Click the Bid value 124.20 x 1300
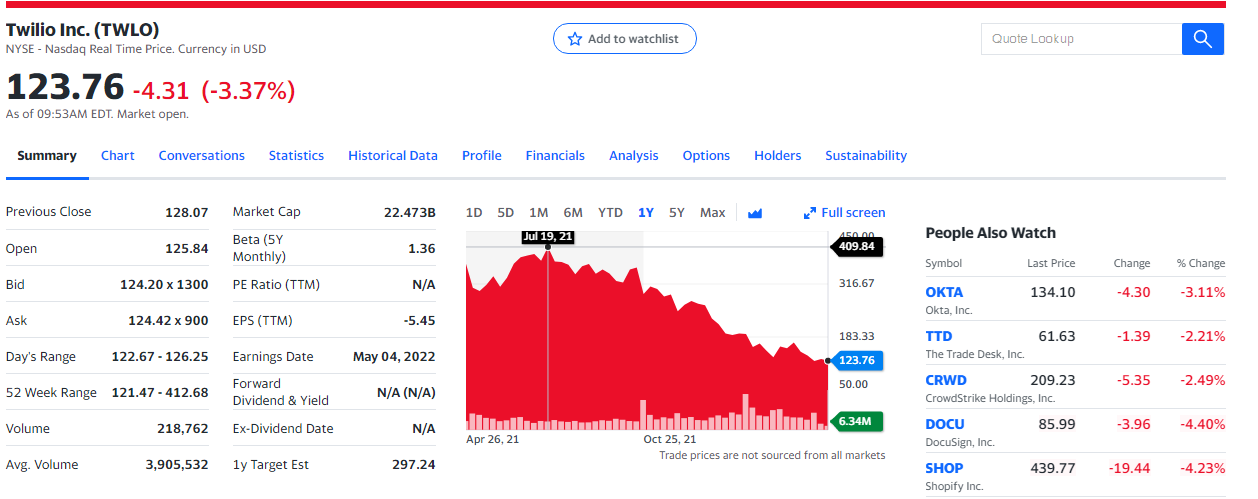This screenshot has height=499, width=1258. pos(164,285)
